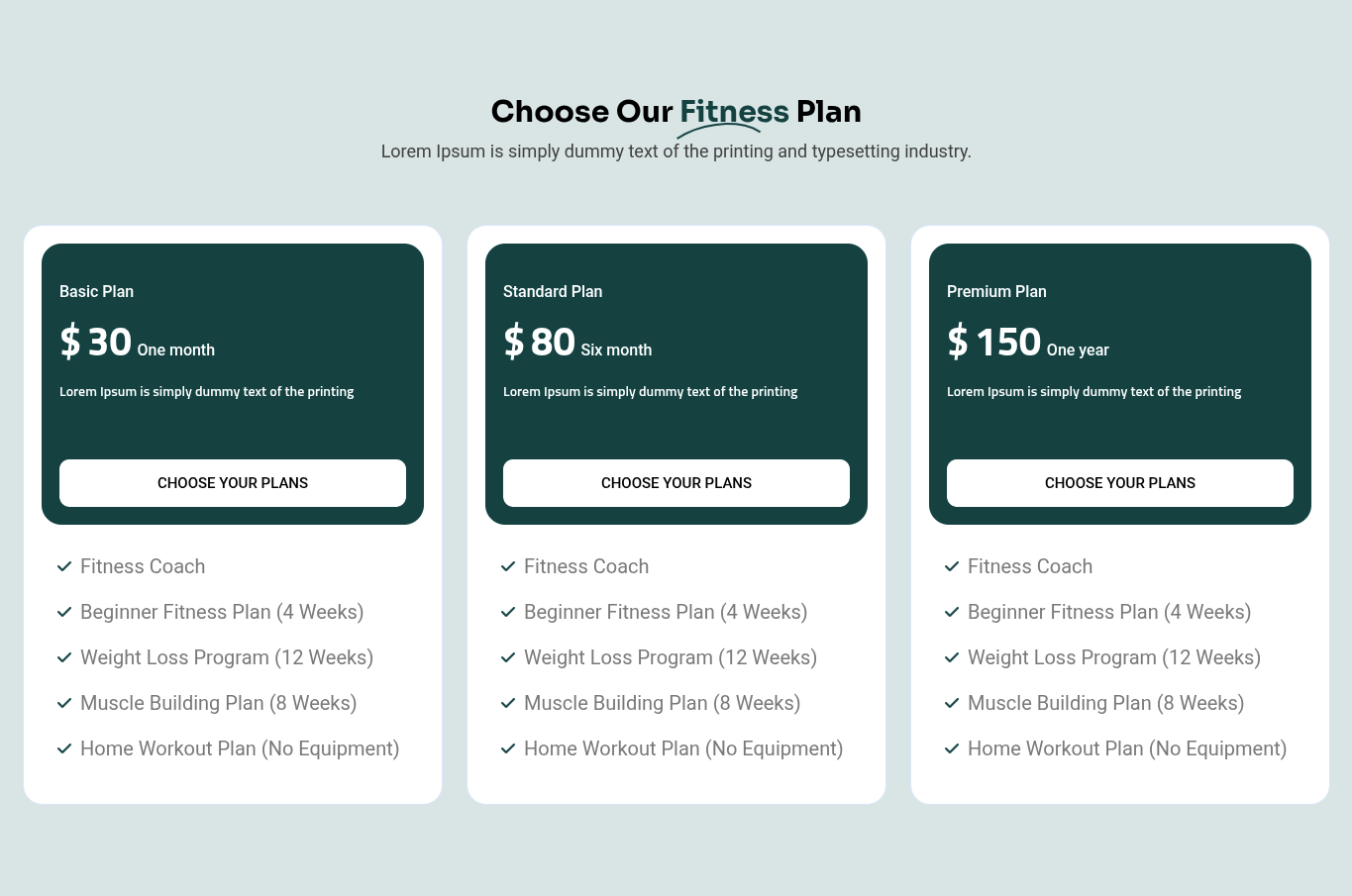Viewport: 1352px width, 896px height.
Task: Select Beginner Fitness Plan in Premium list
Action: pos(1109,612)
